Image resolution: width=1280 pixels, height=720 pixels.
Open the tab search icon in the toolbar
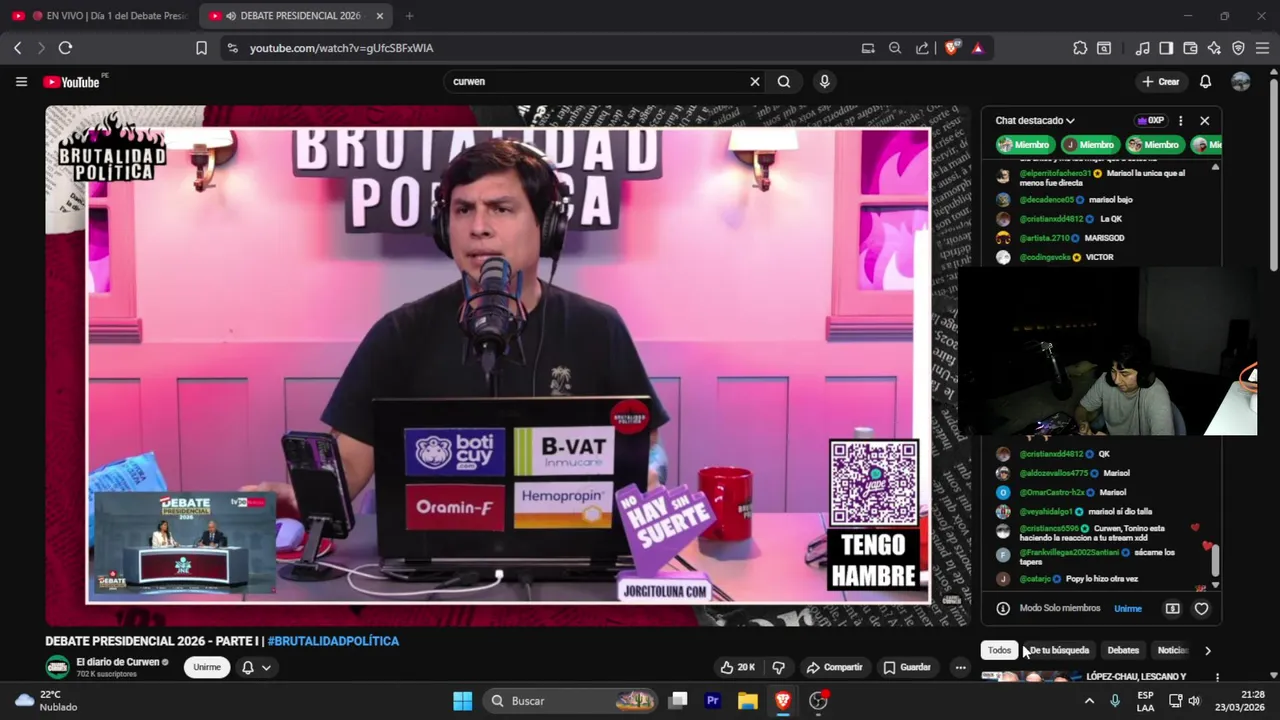[1104, 48]
